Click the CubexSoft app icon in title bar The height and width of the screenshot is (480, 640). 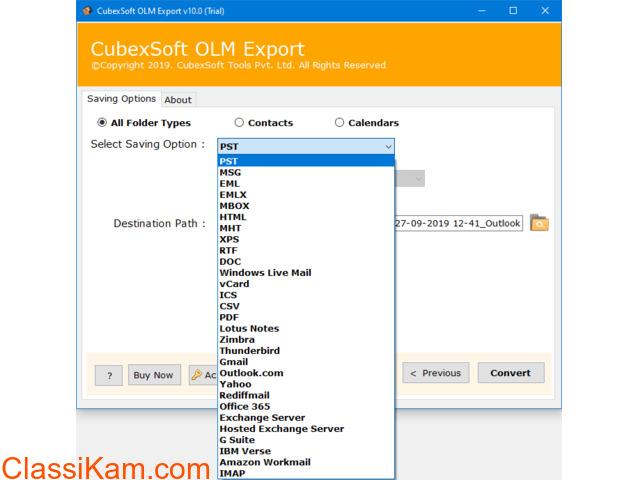87,11
